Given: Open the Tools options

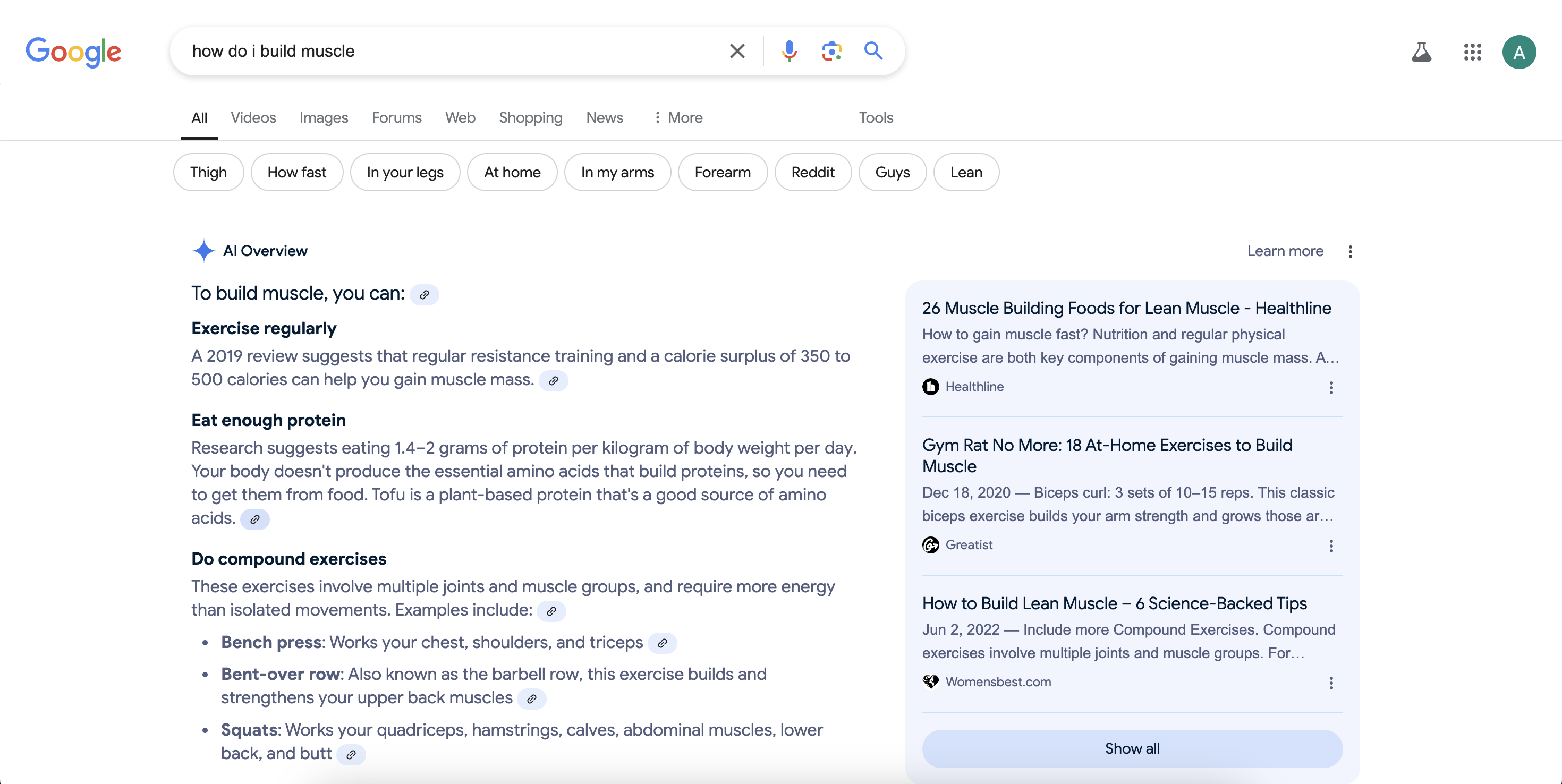Looking at the screenshot, I should [876, 117].
